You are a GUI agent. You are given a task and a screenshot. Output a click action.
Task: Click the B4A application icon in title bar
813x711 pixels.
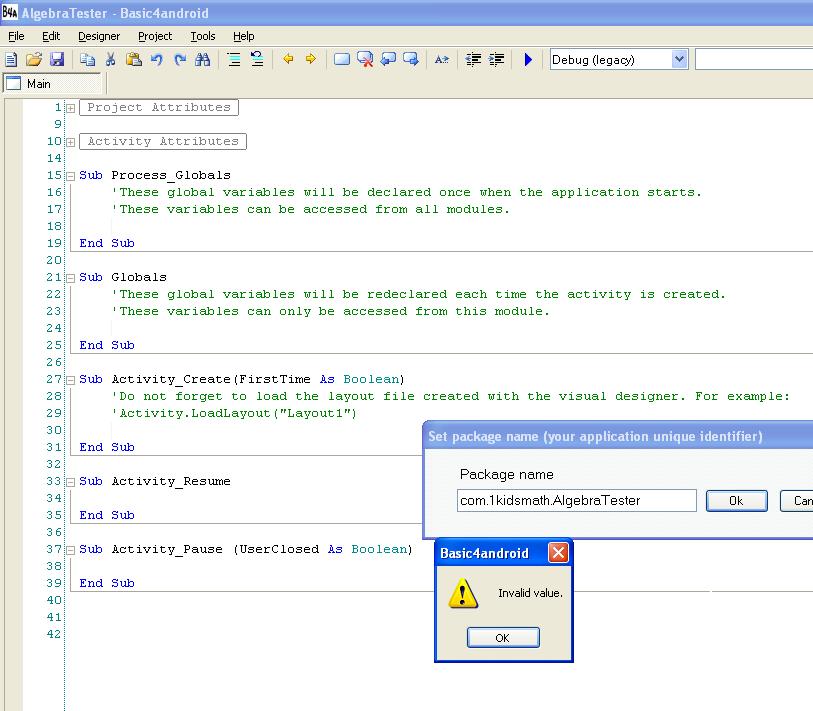click(x=9, y=12)
